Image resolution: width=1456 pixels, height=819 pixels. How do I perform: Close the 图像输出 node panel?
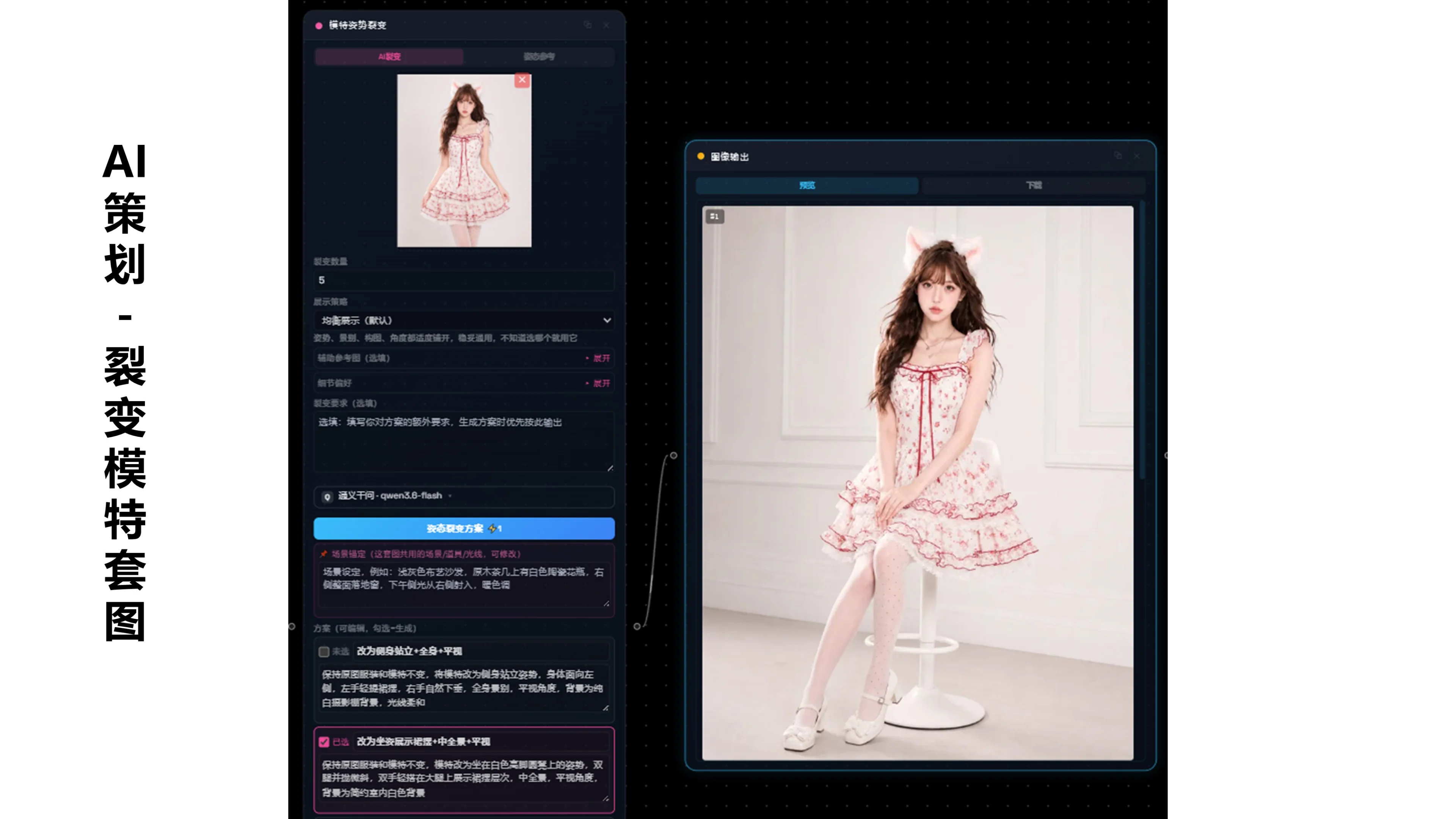[1137, 156]
